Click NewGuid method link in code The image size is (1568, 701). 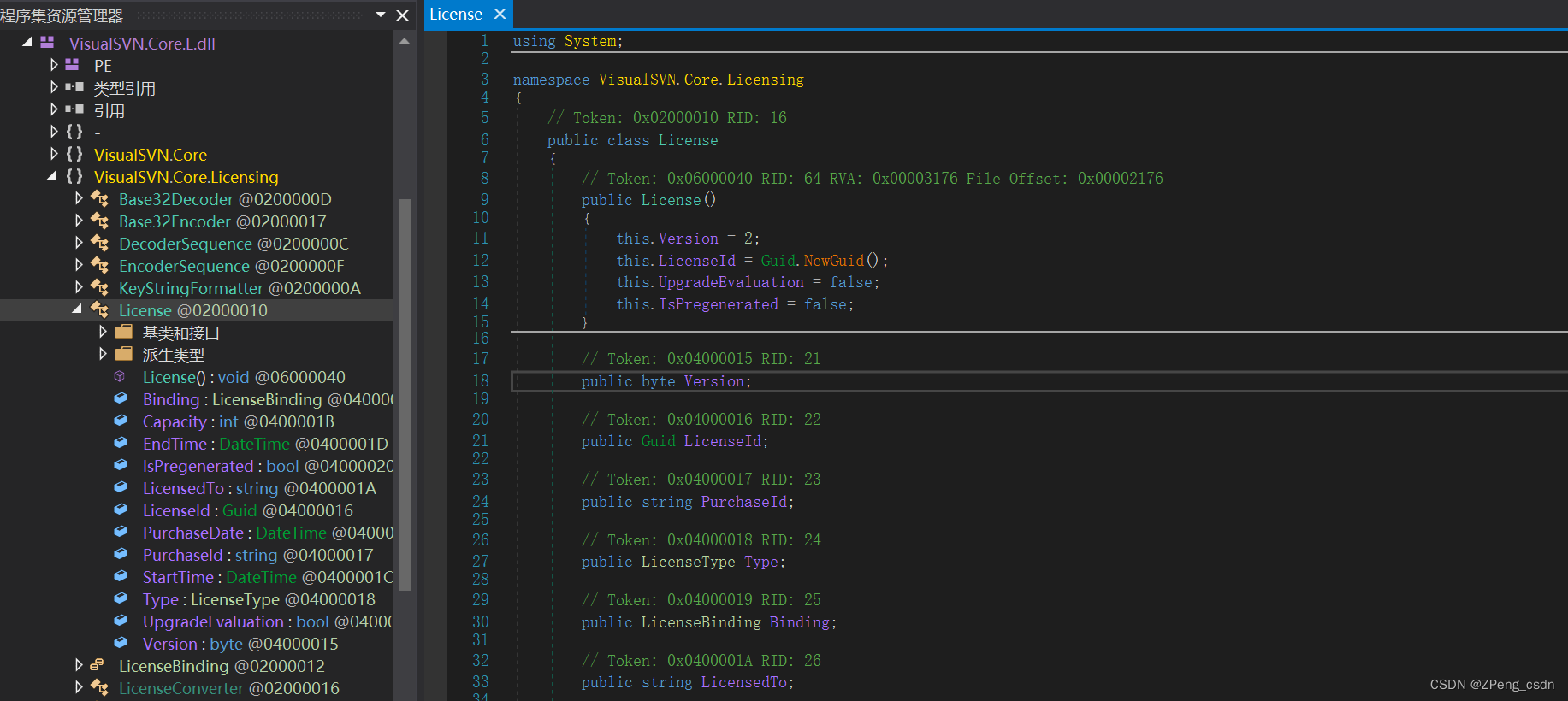833,261
